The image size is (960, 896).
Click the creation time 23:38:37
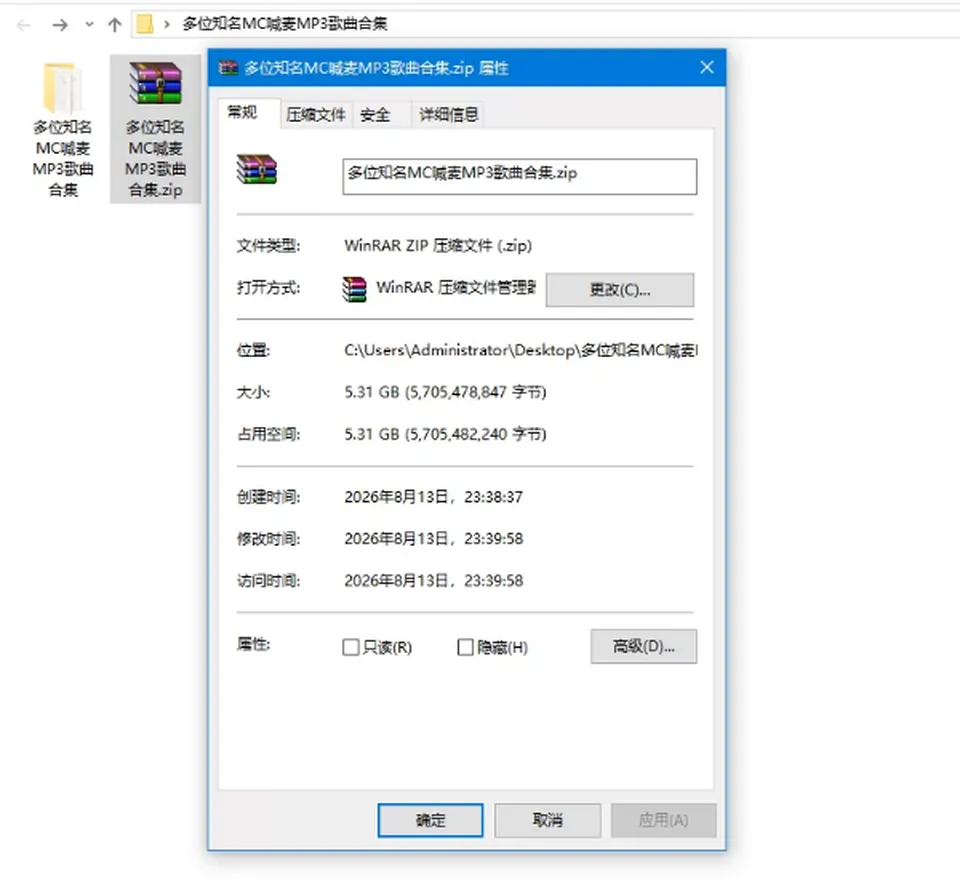coord(493,497)
